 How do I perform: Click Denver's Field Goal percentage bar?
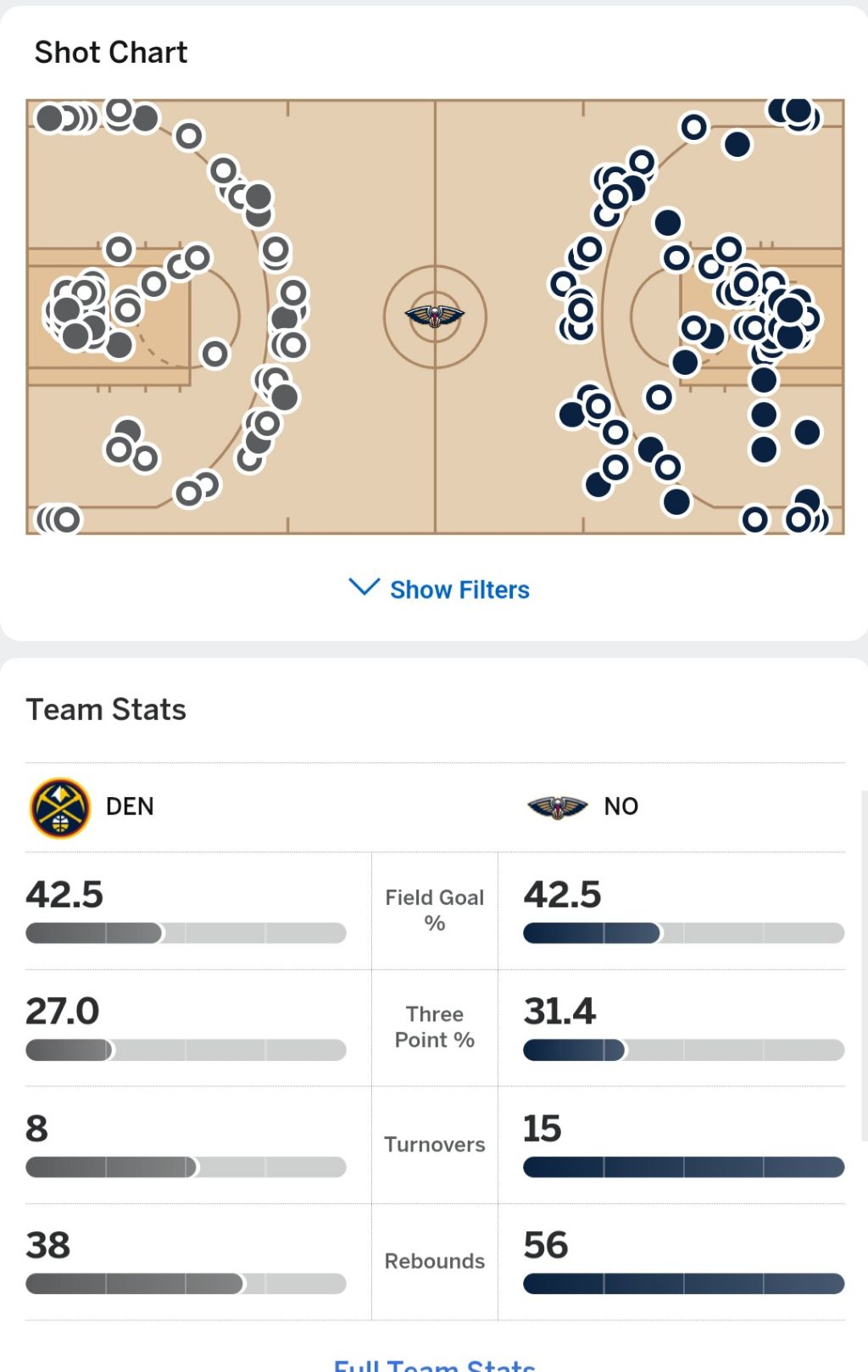186,933
